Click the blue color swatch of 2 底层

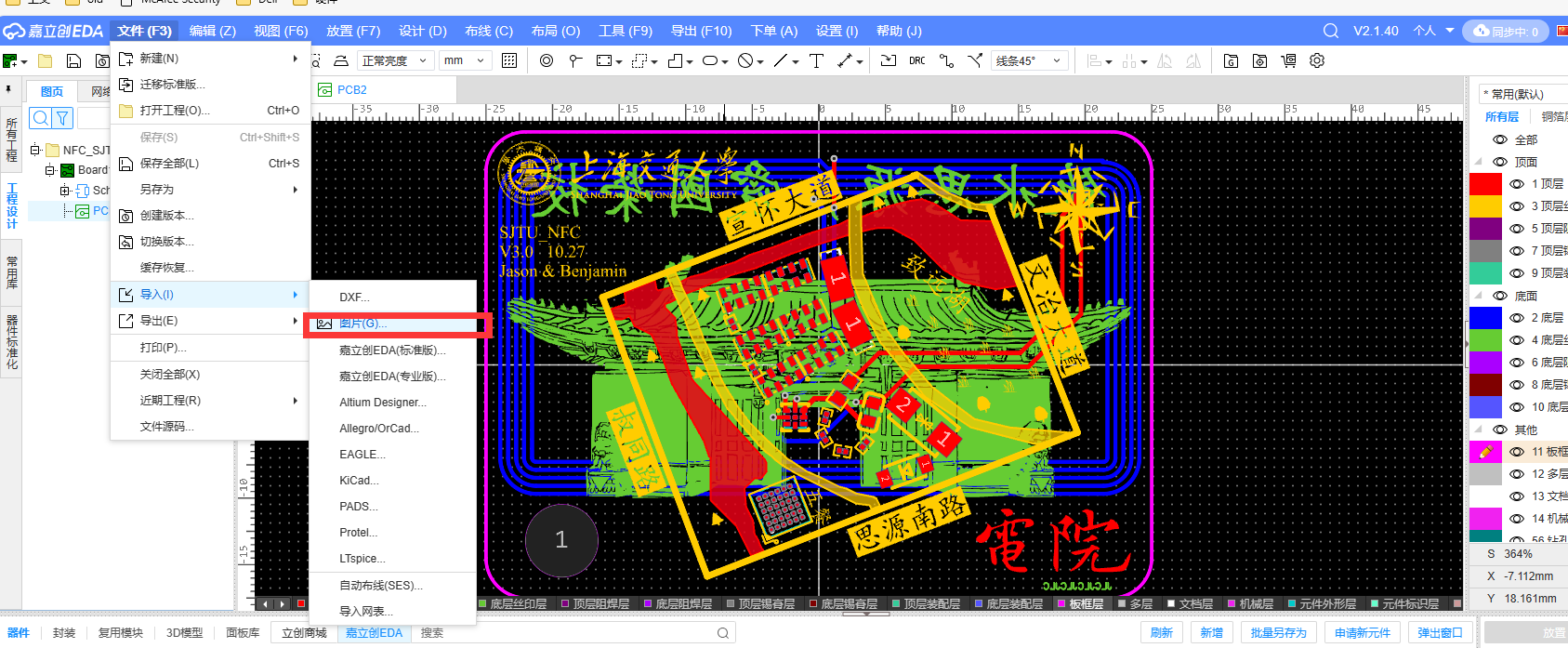tap(1485, 318)
